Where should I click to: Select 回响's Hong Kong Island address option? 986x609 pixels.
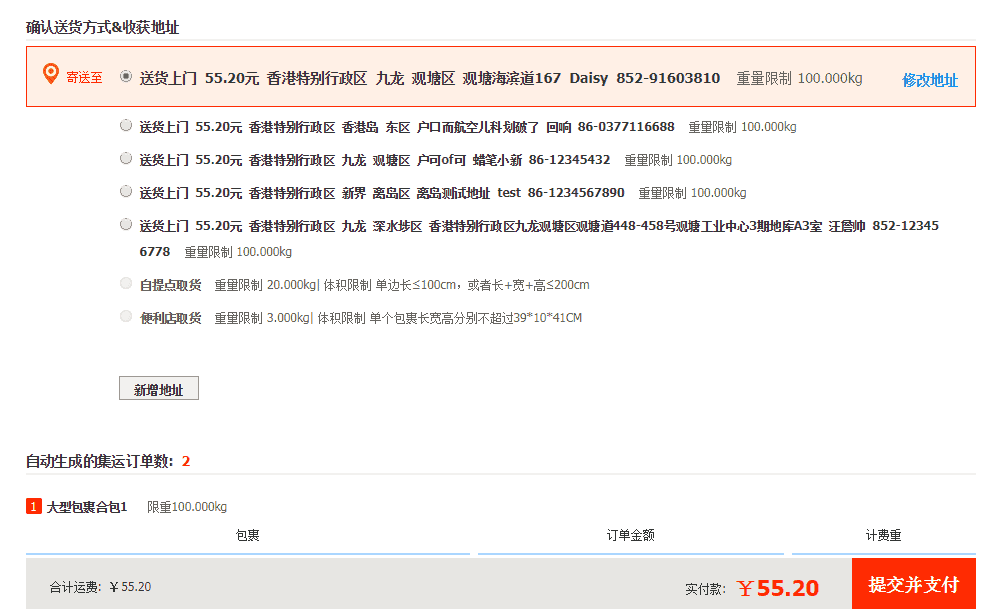[126, 125]
